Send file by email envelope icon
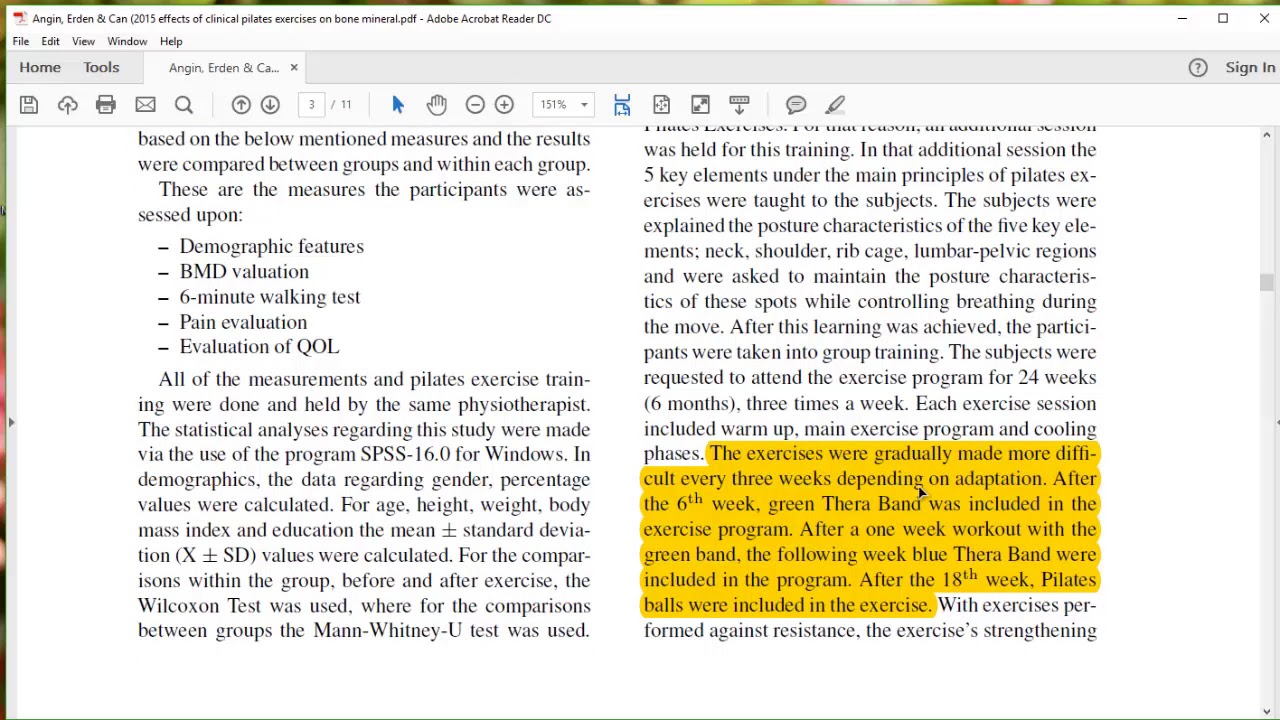 [145, 105]
